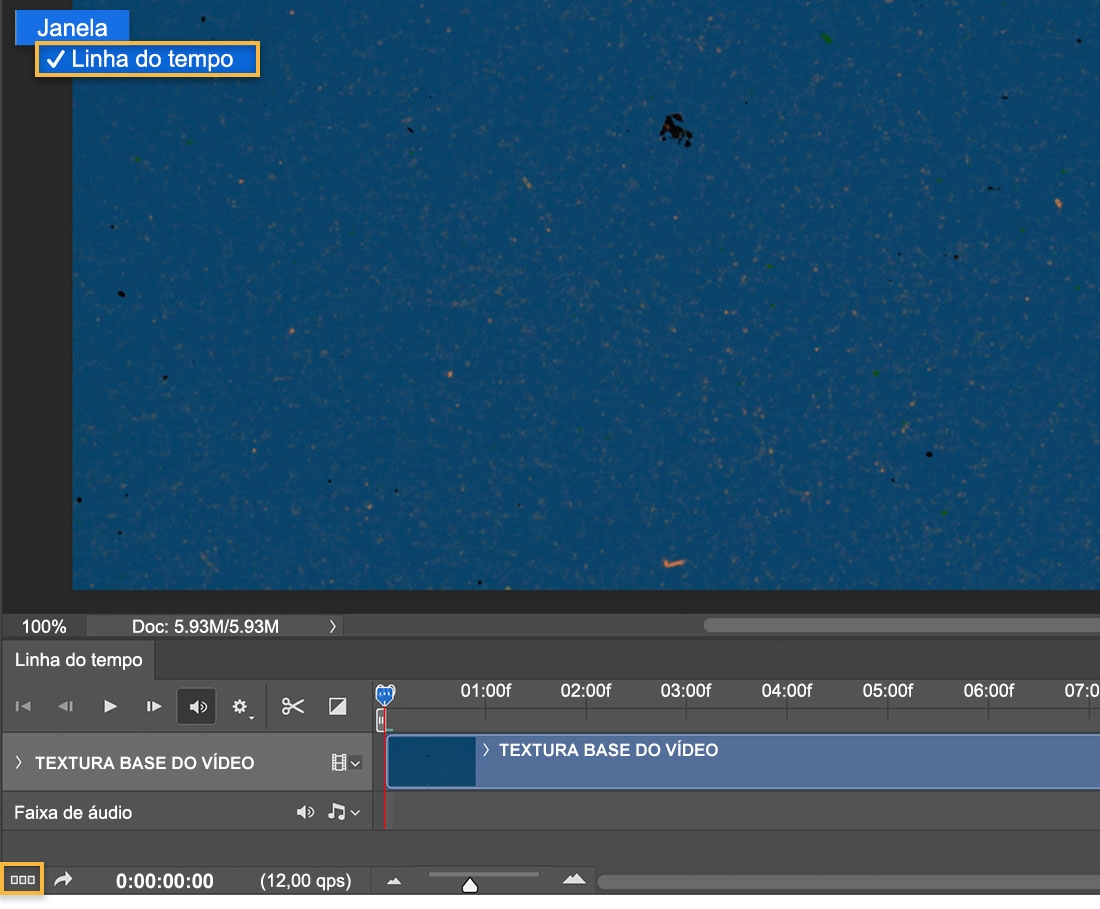This screenshot has height=909, width=1100.
Task: Click the Faixa de áudio label
Action: pyautogui.click(x=73, y=813)
